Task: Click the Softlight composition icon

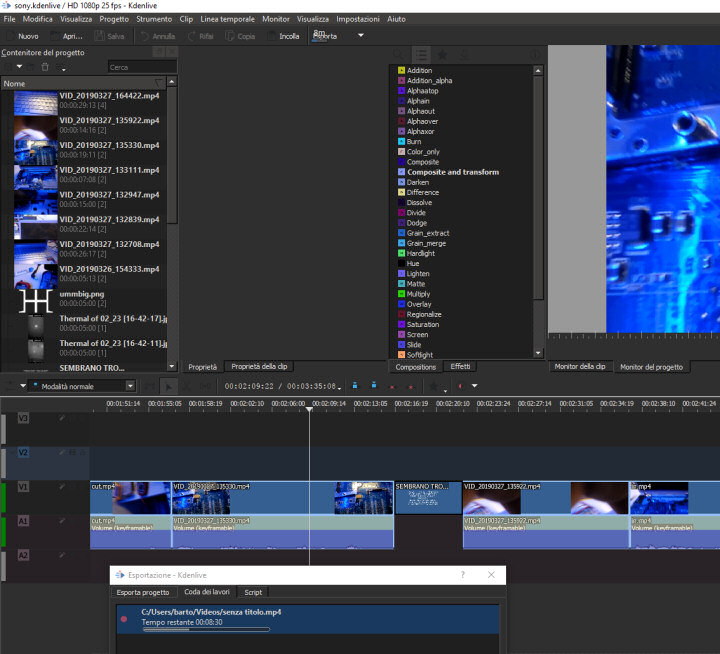Action: pos(401,355)
